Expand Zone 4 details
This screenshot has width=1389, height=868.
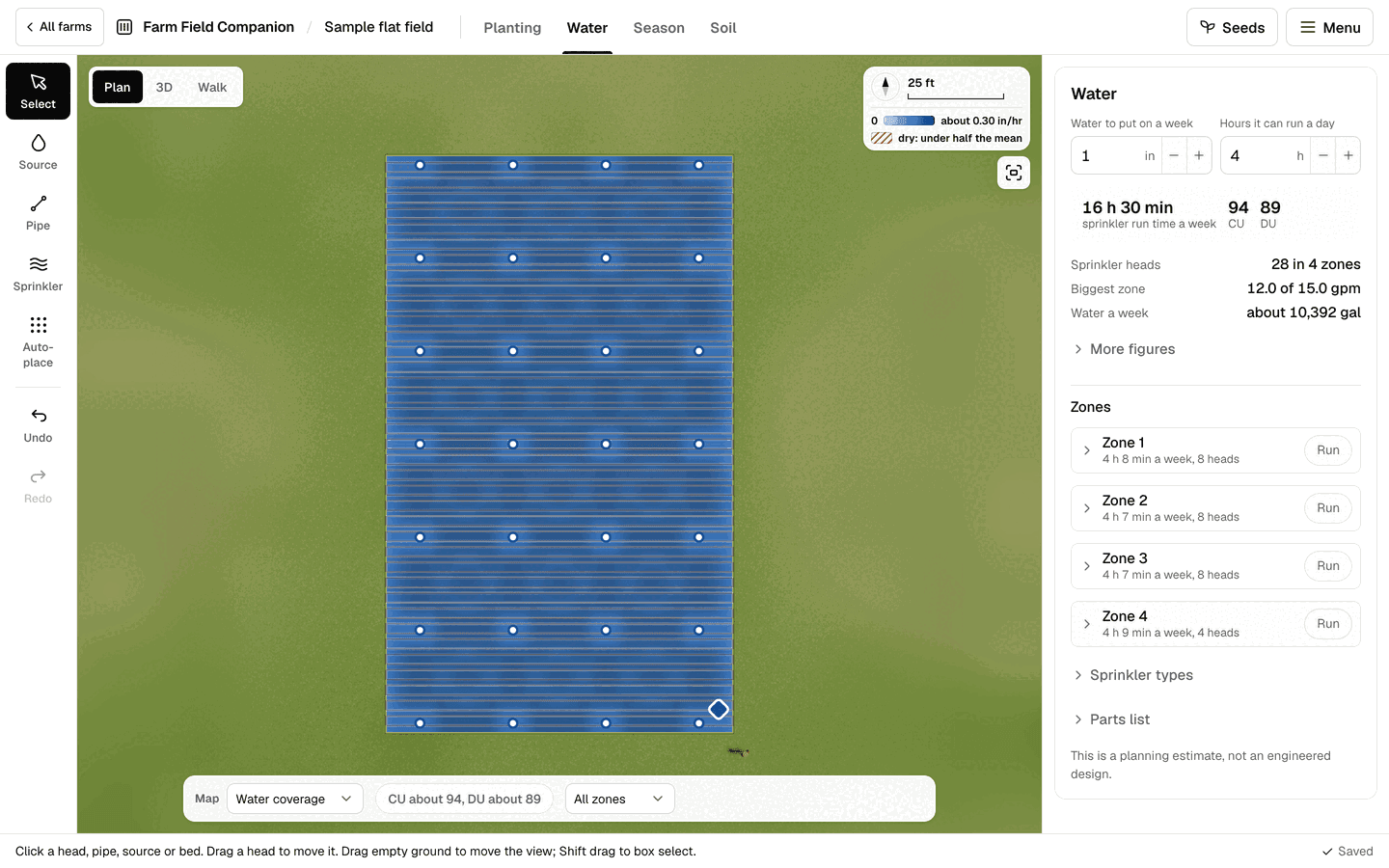[x=1087, y=624]
